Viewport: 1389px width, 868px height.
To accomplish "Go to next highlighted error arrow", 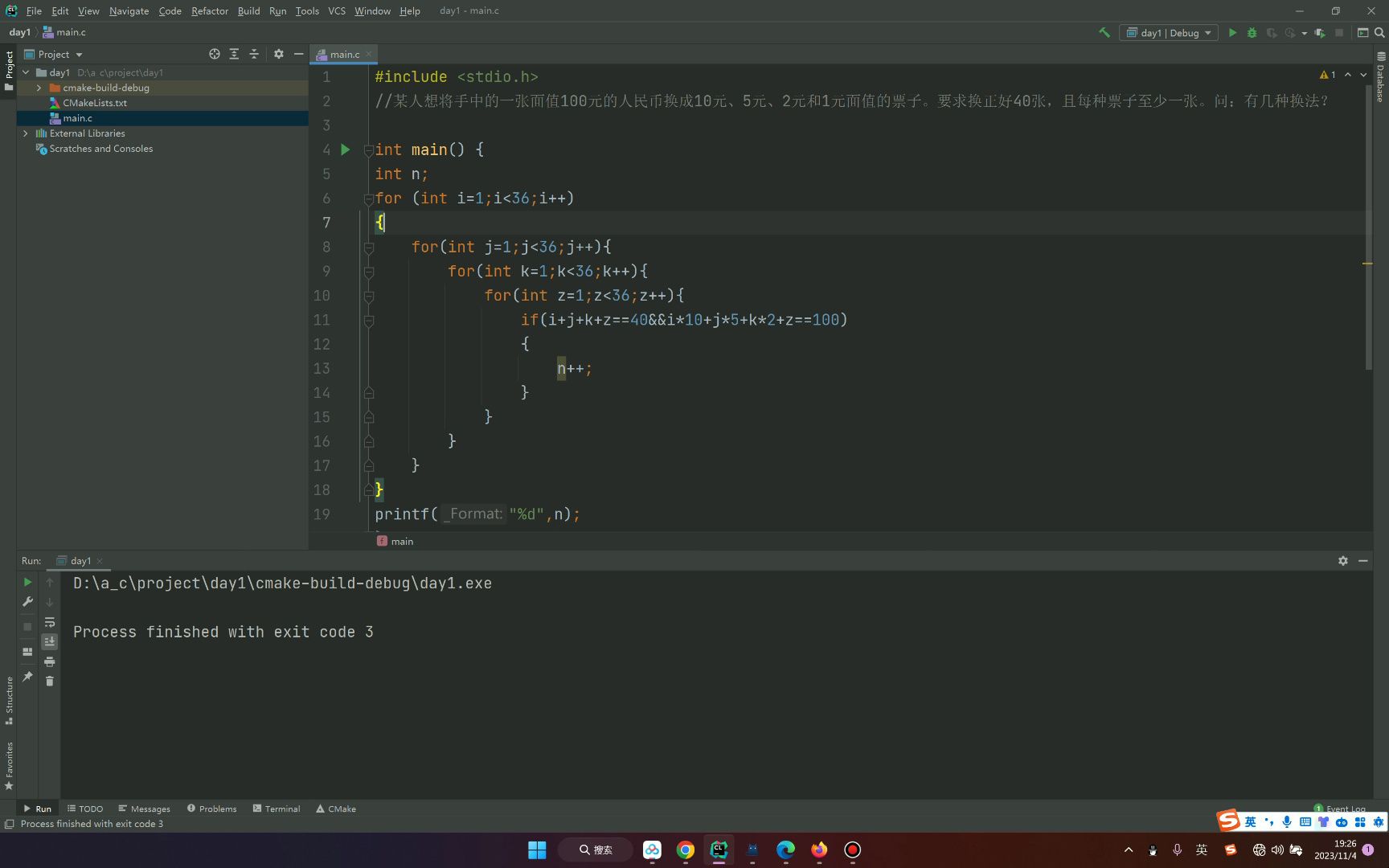I will (1363, 75).
